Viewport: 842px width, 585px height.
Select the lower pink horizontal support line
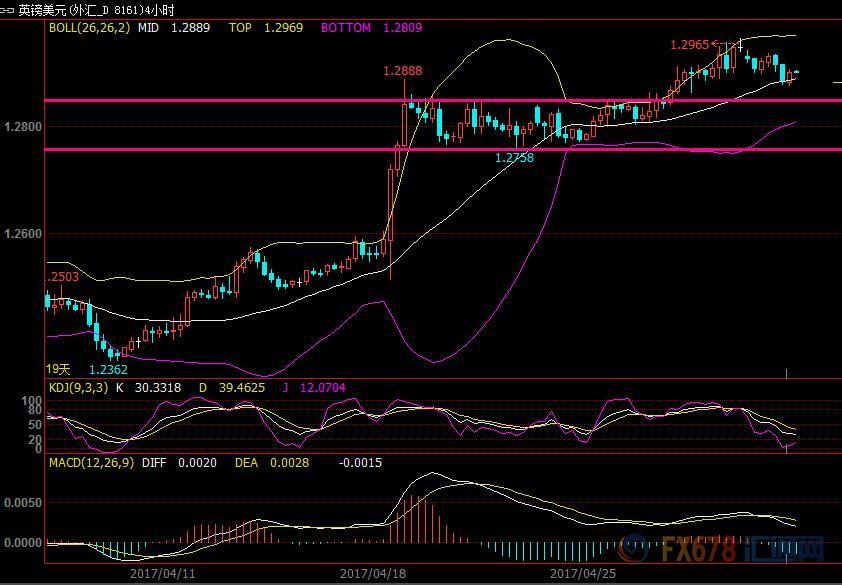click(443, 149)
